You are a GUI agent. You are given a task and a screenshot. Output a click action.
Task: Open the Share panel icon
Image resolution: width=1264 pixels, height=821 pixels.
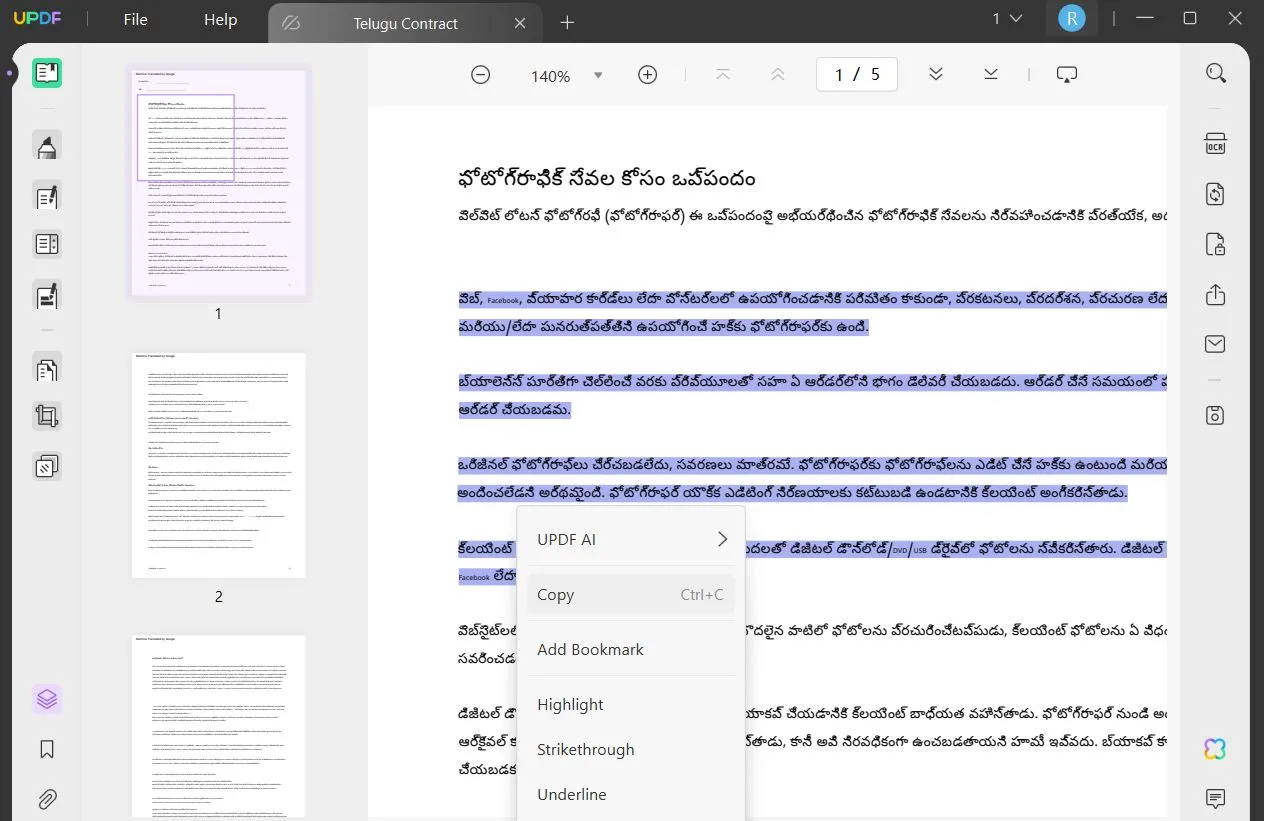pos(1215,295)
